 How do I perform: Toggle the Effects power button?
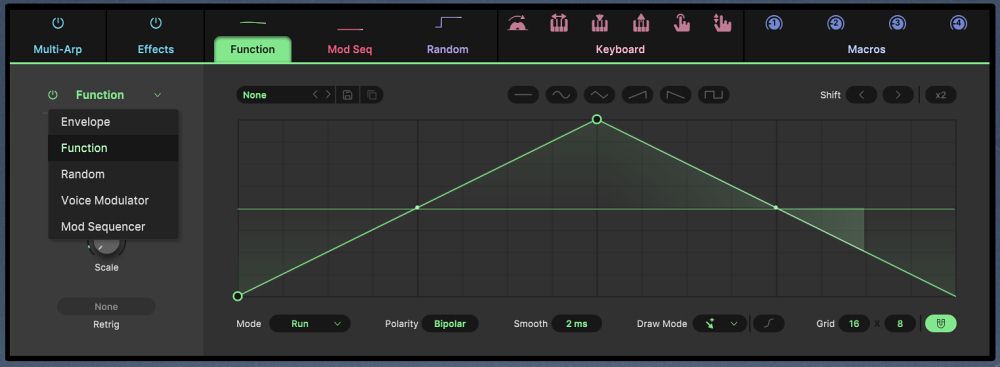point(156,24)
